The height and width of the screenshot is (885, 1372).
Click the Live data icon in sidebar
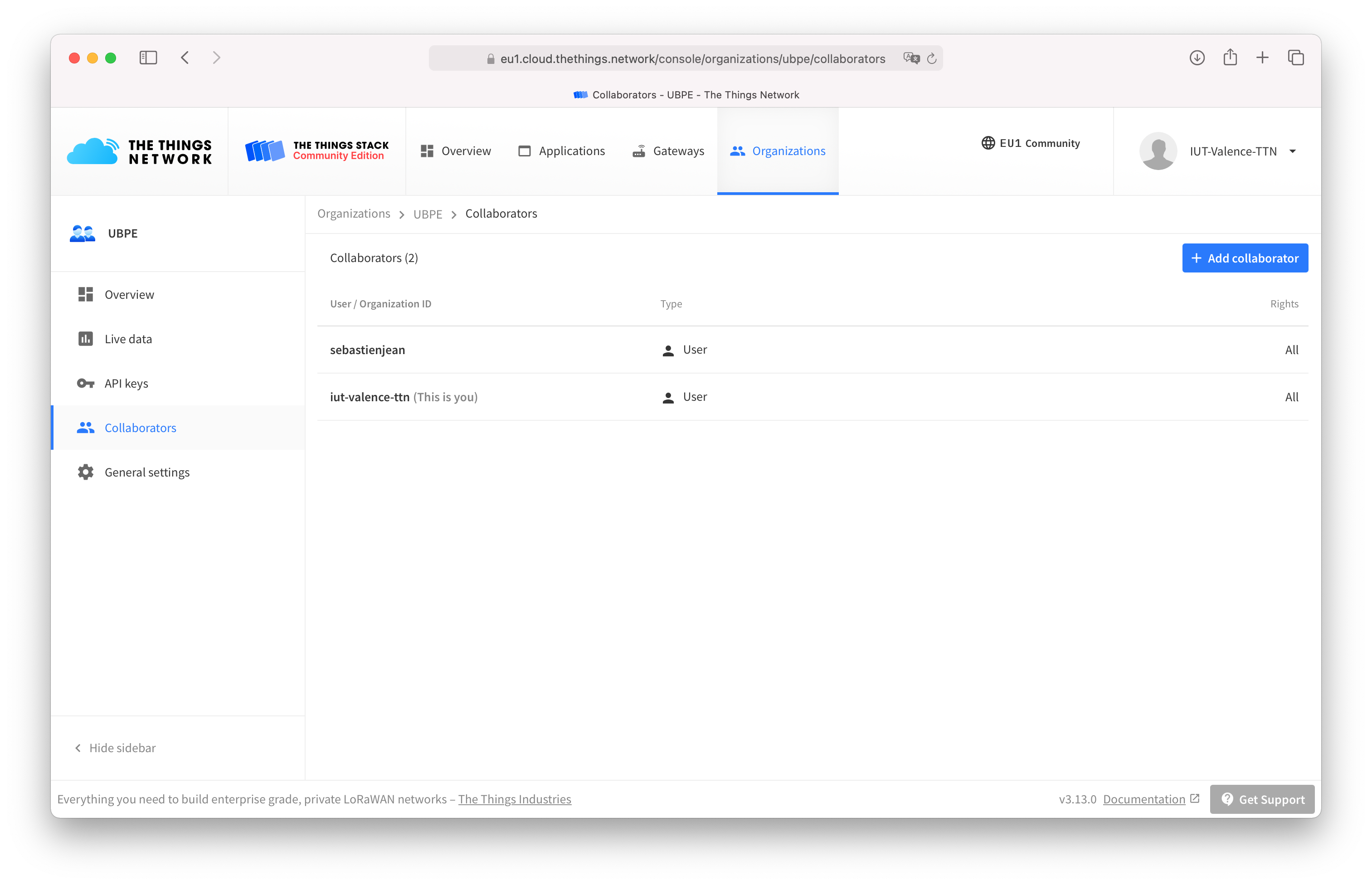point(85,339)
